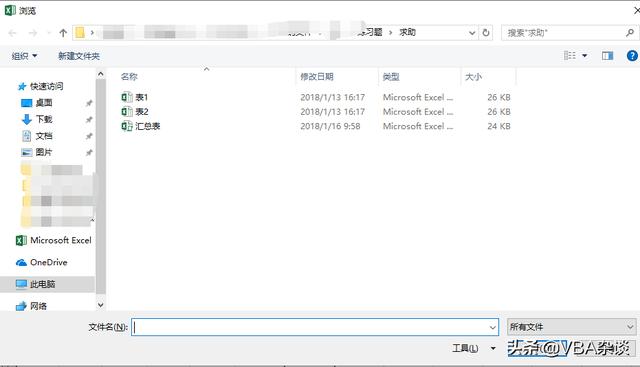Toggle the preview pane

click(607, 56)
